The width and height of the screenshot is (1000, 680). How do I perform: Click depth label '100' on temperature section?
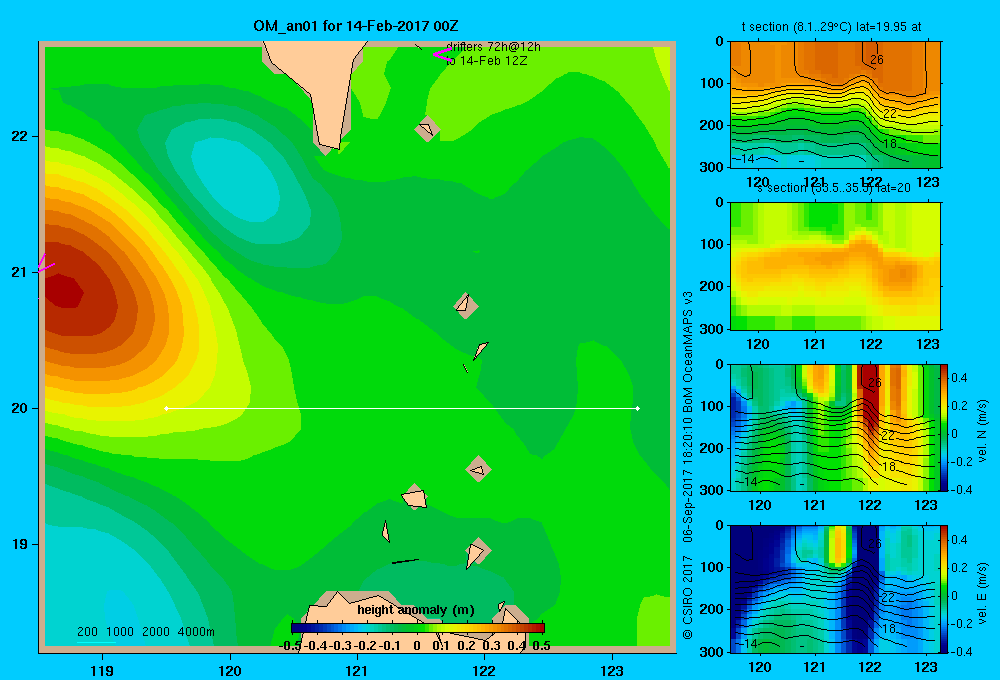(712, 83)
